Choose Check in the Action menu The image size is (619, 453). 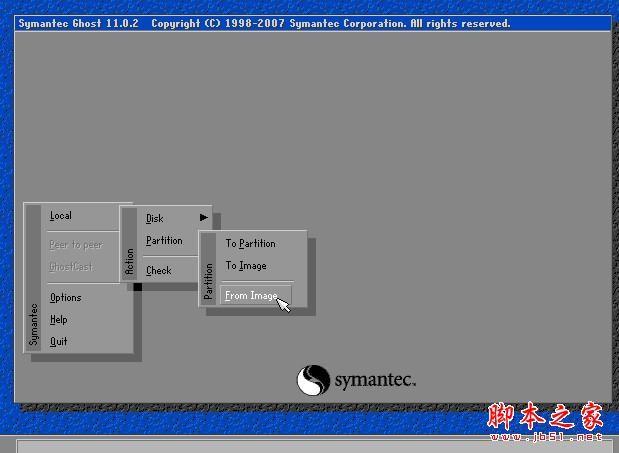[159, 270]
